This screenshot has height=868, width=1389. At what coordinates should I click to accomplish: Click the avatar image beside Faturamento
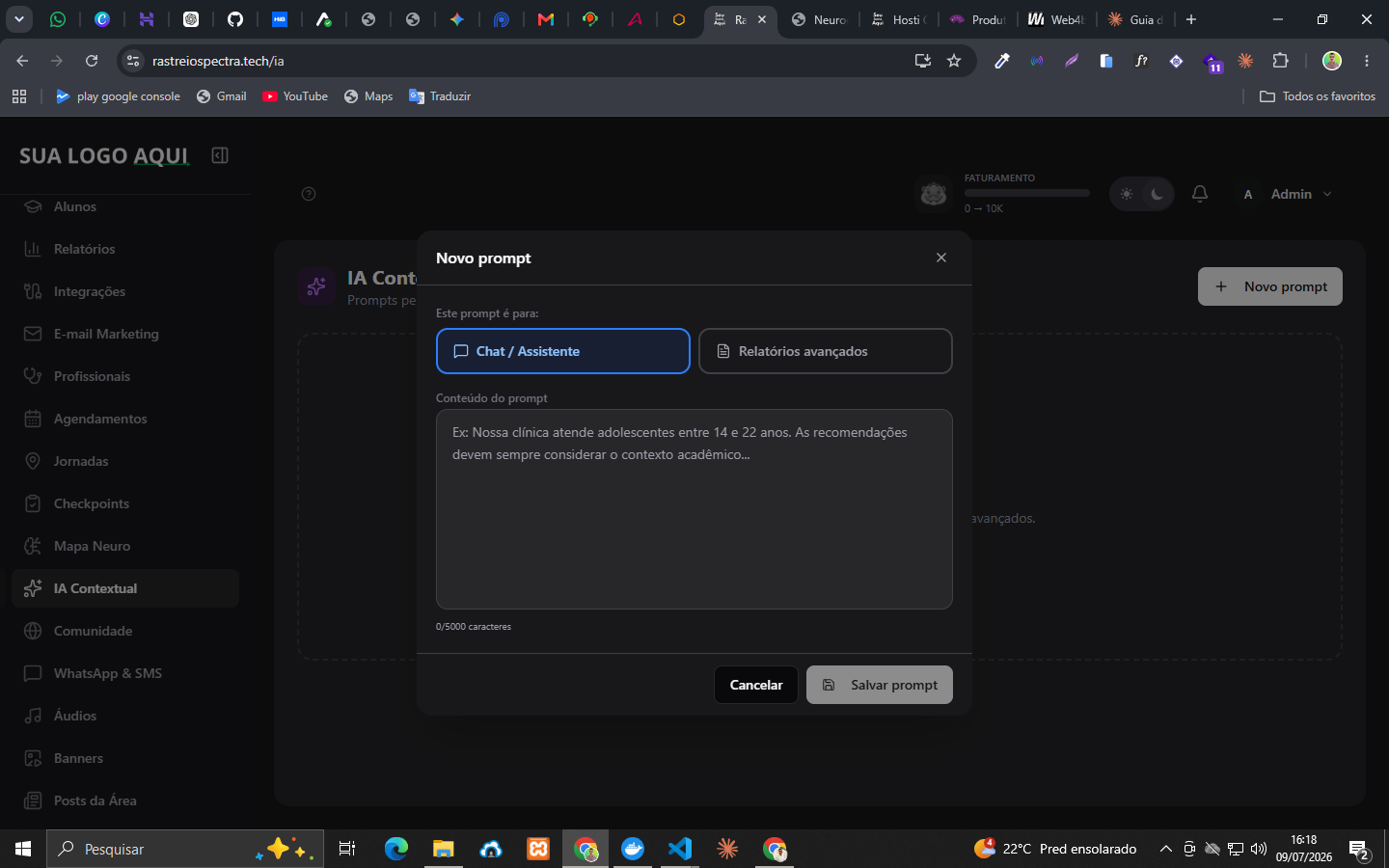(934, 194)
